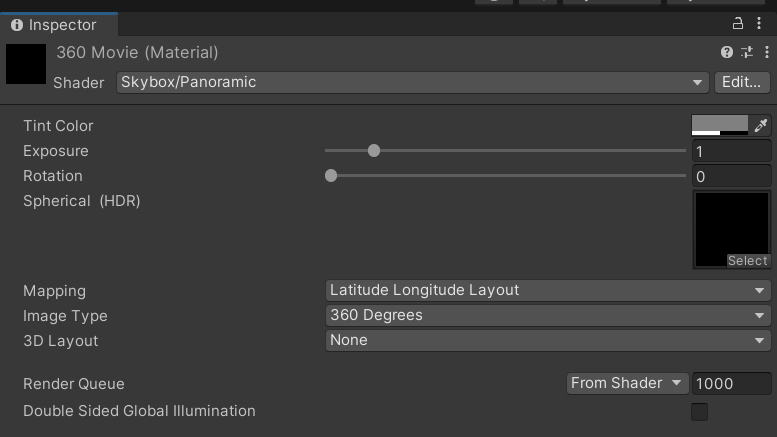
Task: Open the Skybox/Panoramic shader dropdown
Action: (x=412, y=83)
